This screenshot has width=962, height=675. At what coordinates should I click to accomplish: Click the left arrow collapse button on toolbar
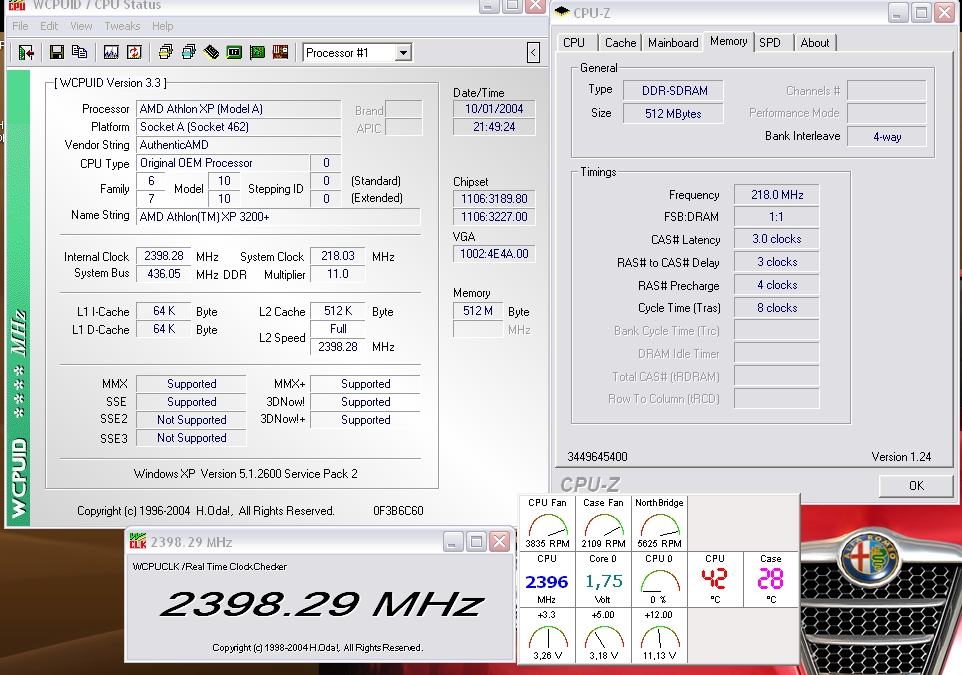pos(533,52)
